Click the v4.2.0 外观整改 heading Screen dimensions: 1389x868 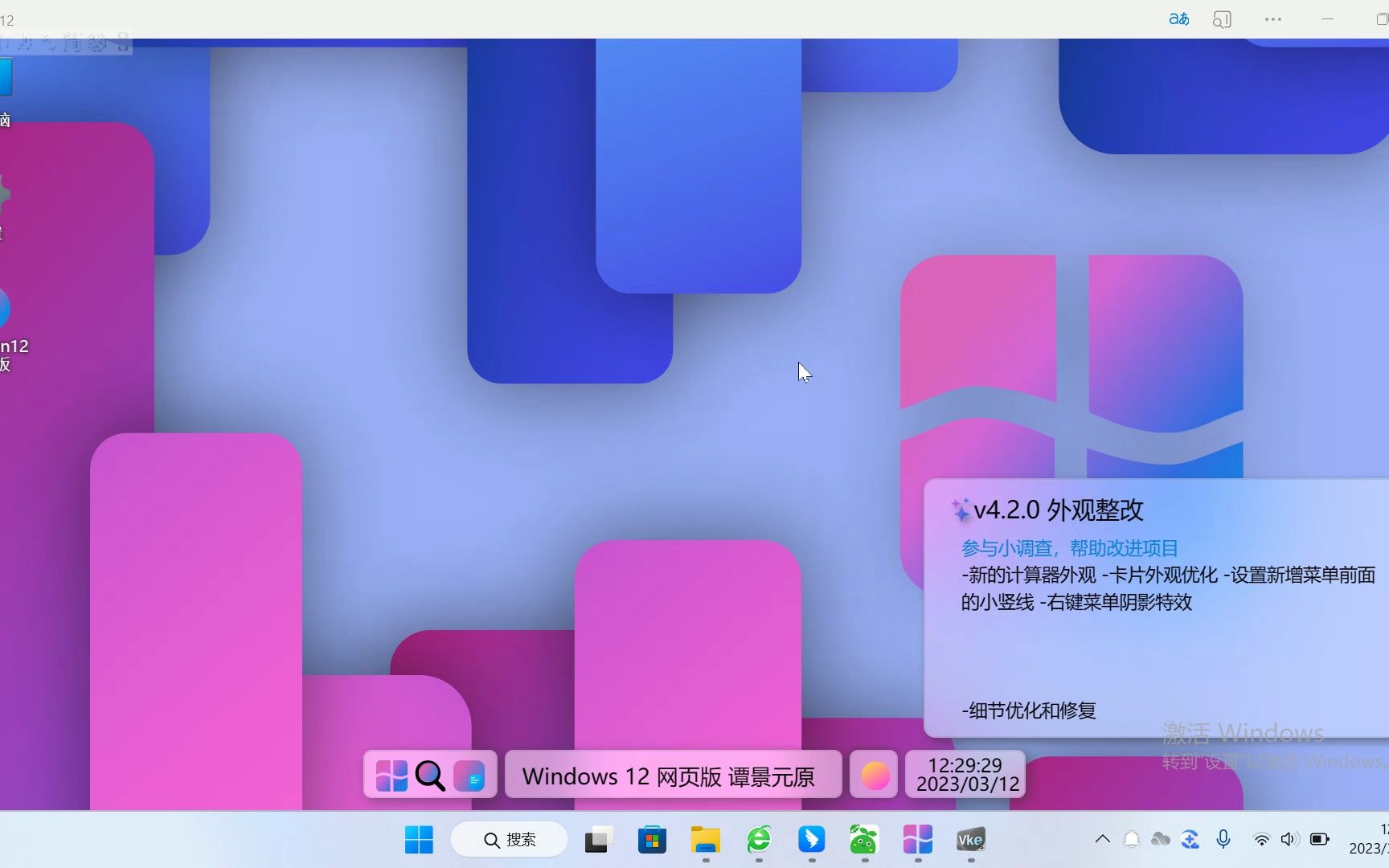coord(1058,510)
